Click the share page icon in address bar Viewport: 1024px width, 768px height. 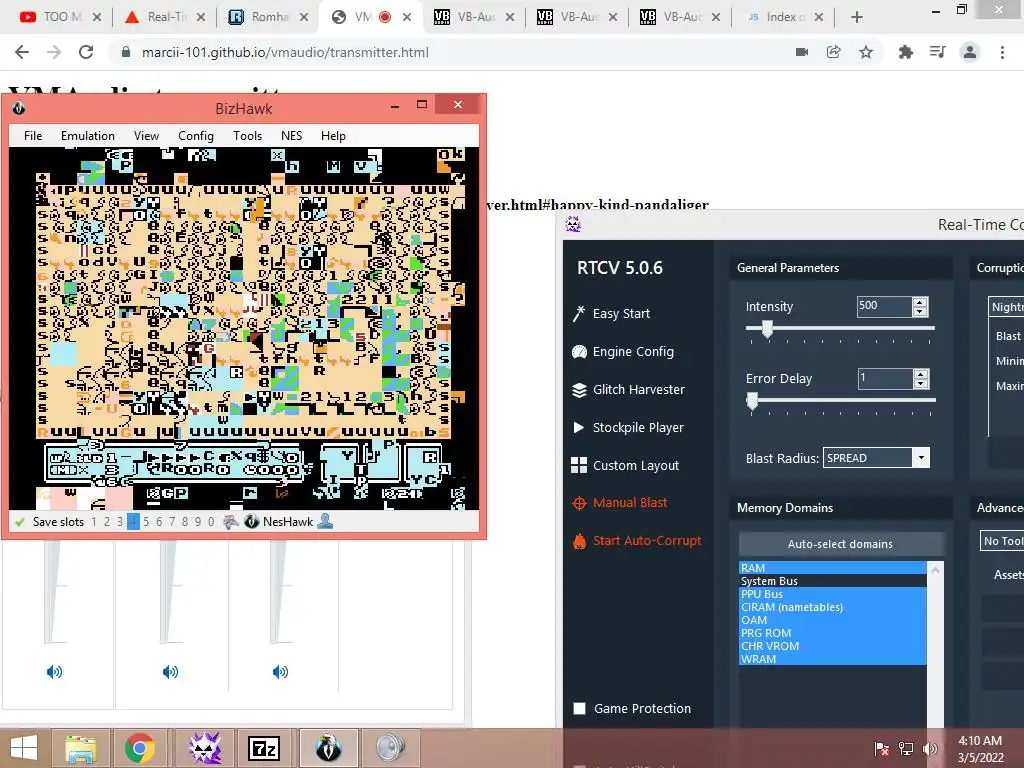[834, 52]
